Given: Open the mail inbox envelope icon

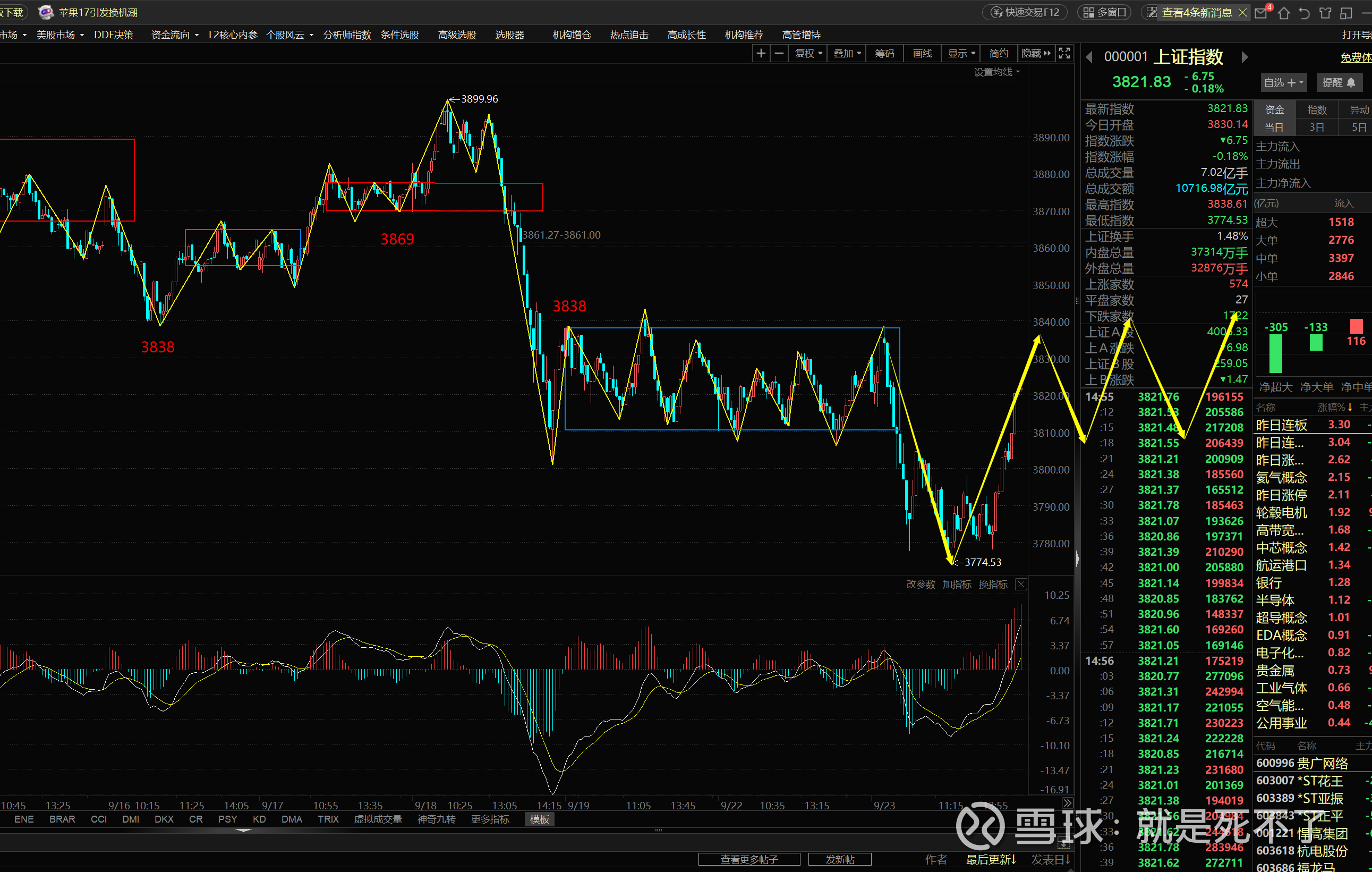Looking at the screenshot, I should [1261, 13].
